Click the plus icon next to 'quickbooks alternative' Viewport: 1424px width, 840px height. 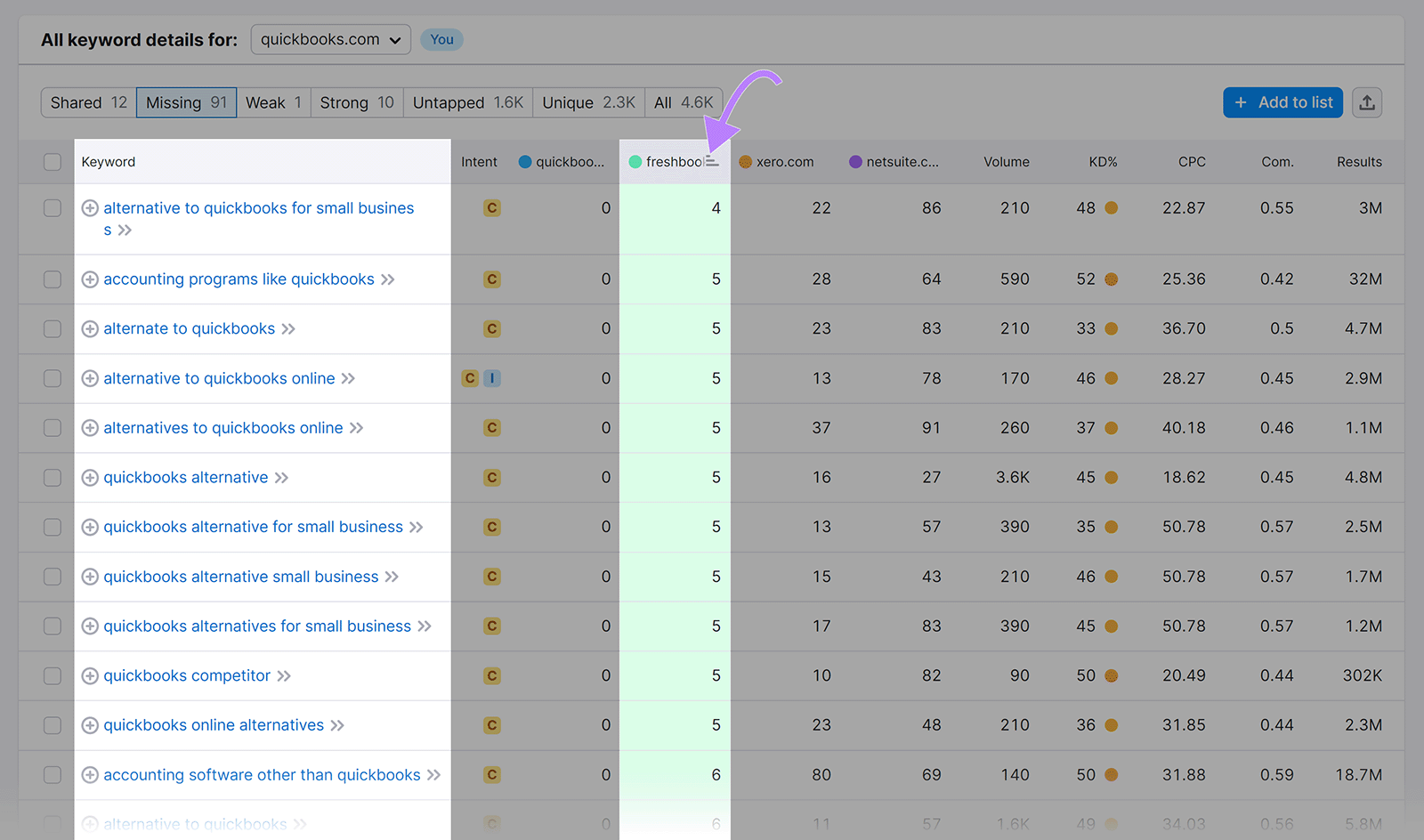coord(89,477)
